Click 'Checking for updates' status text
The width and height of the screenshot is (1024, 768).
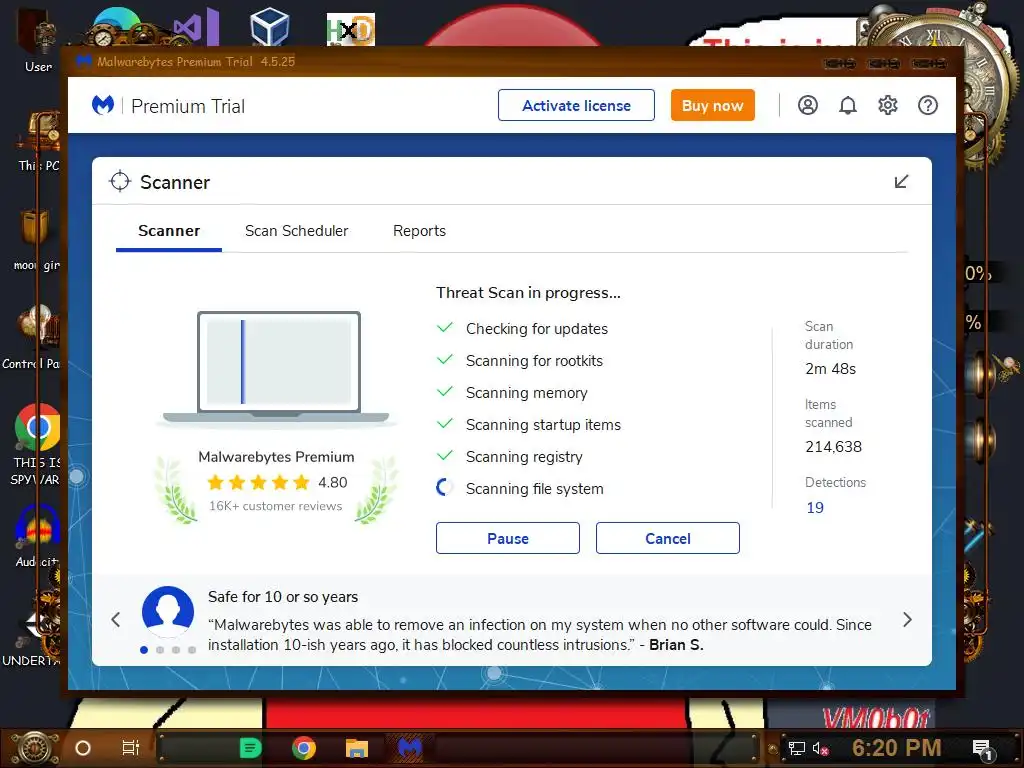[537, 328]
